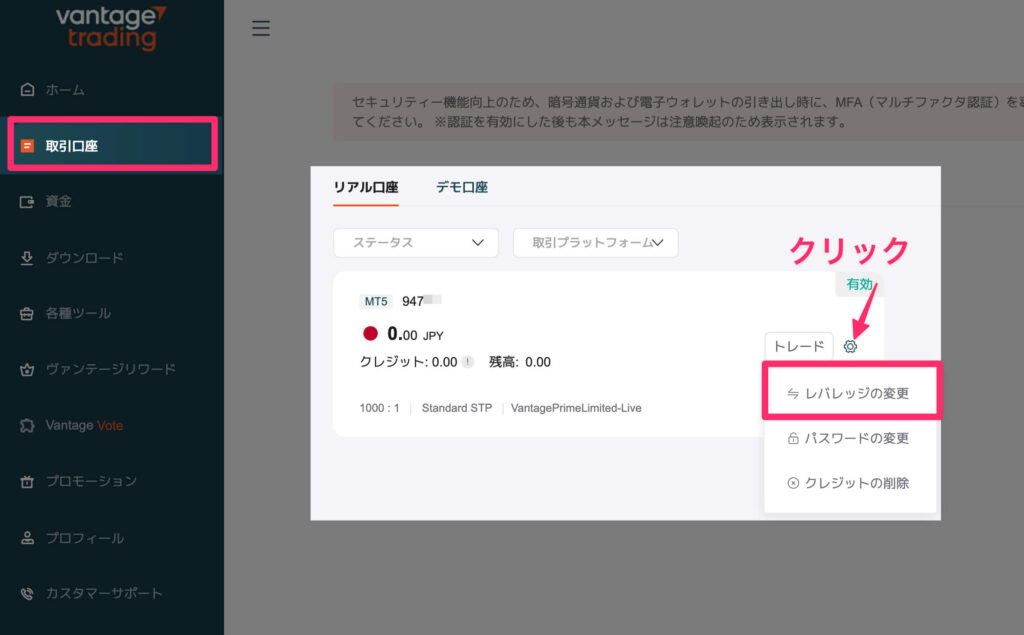
Task: Click the download icon for ダウンロード
Action: click(x=27, y=258)
